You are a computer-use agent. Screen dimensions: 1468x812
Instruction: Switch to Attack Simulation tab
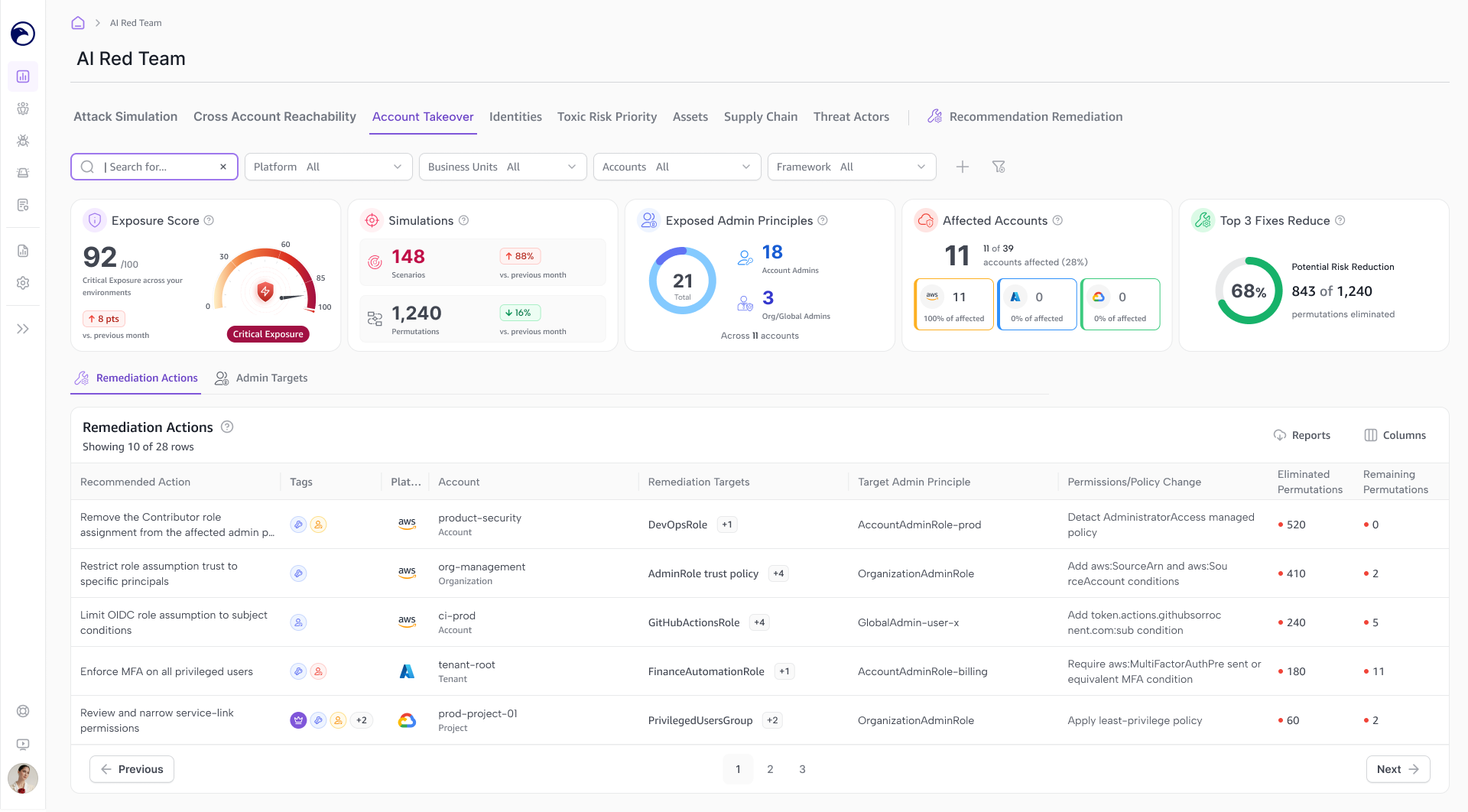[125, 116]
